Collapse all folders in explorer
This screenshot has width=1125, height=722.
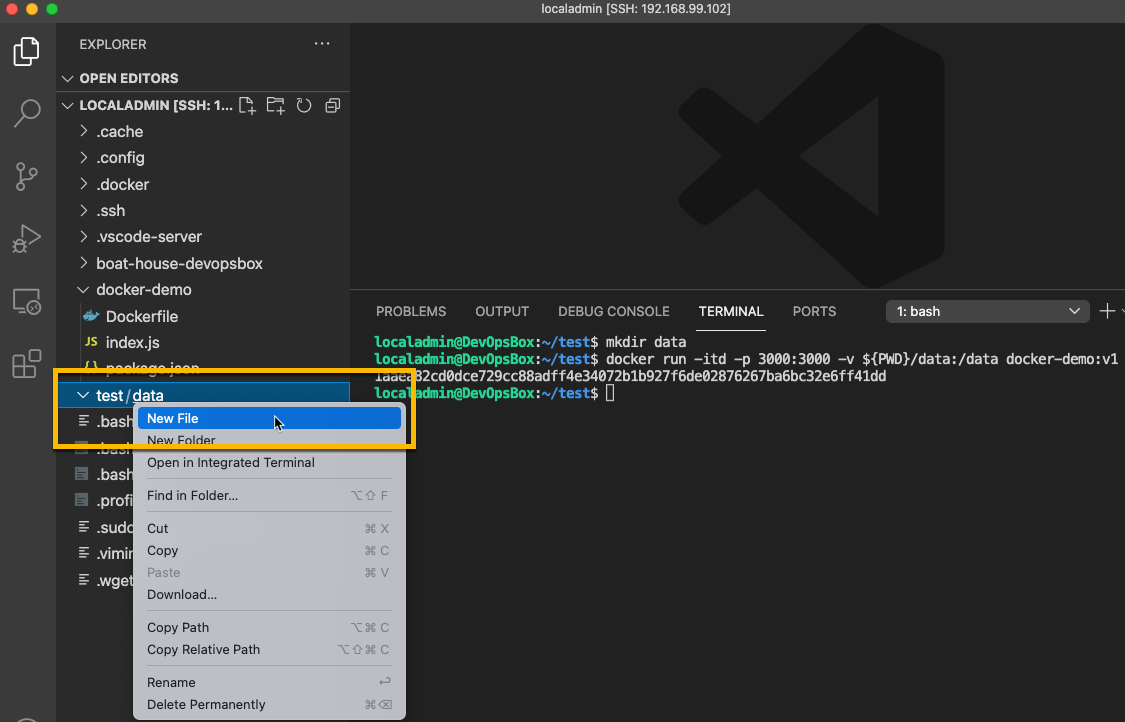tap(332, 106)
